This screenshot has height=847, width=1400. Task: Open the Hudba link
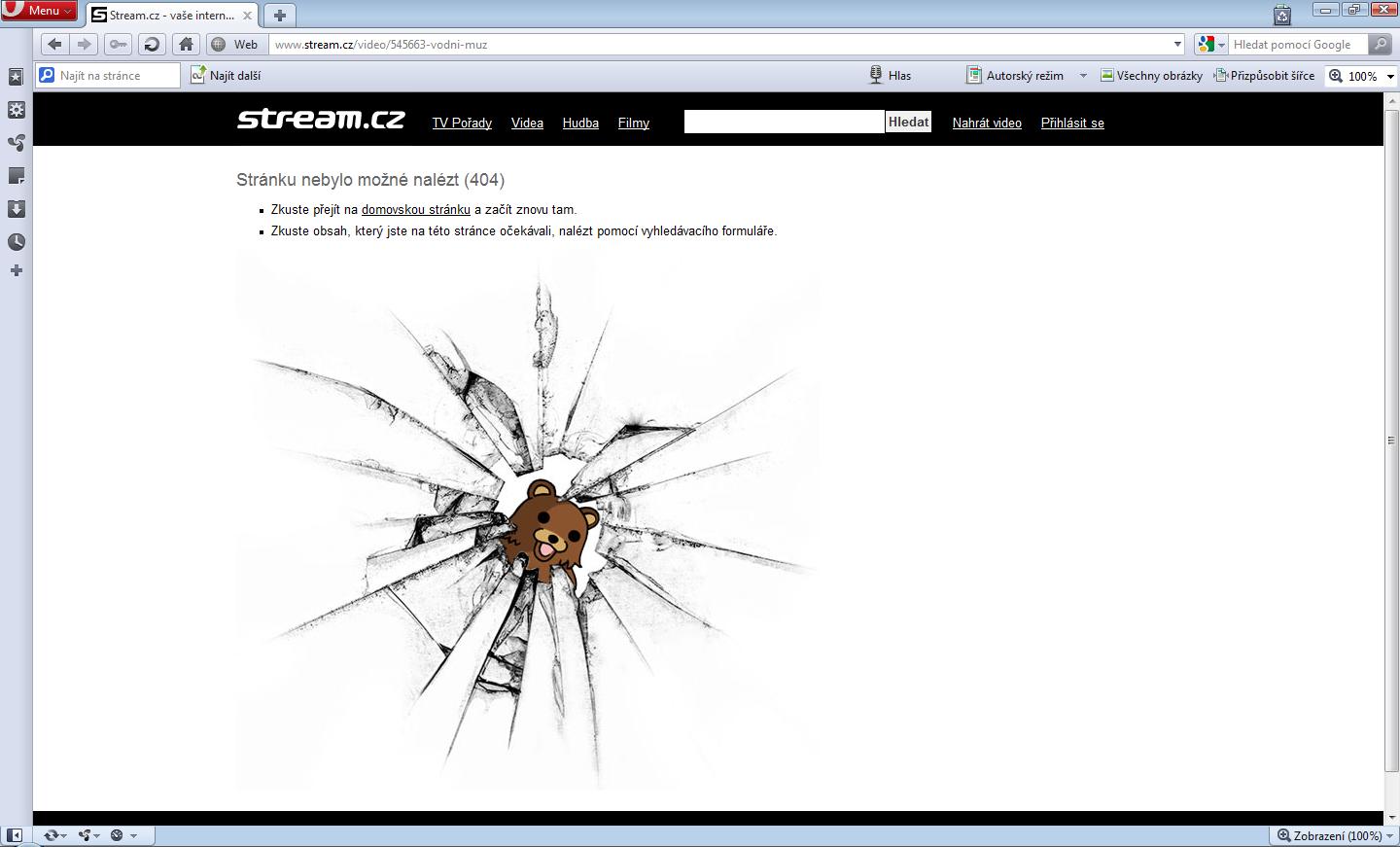(580, 123)
